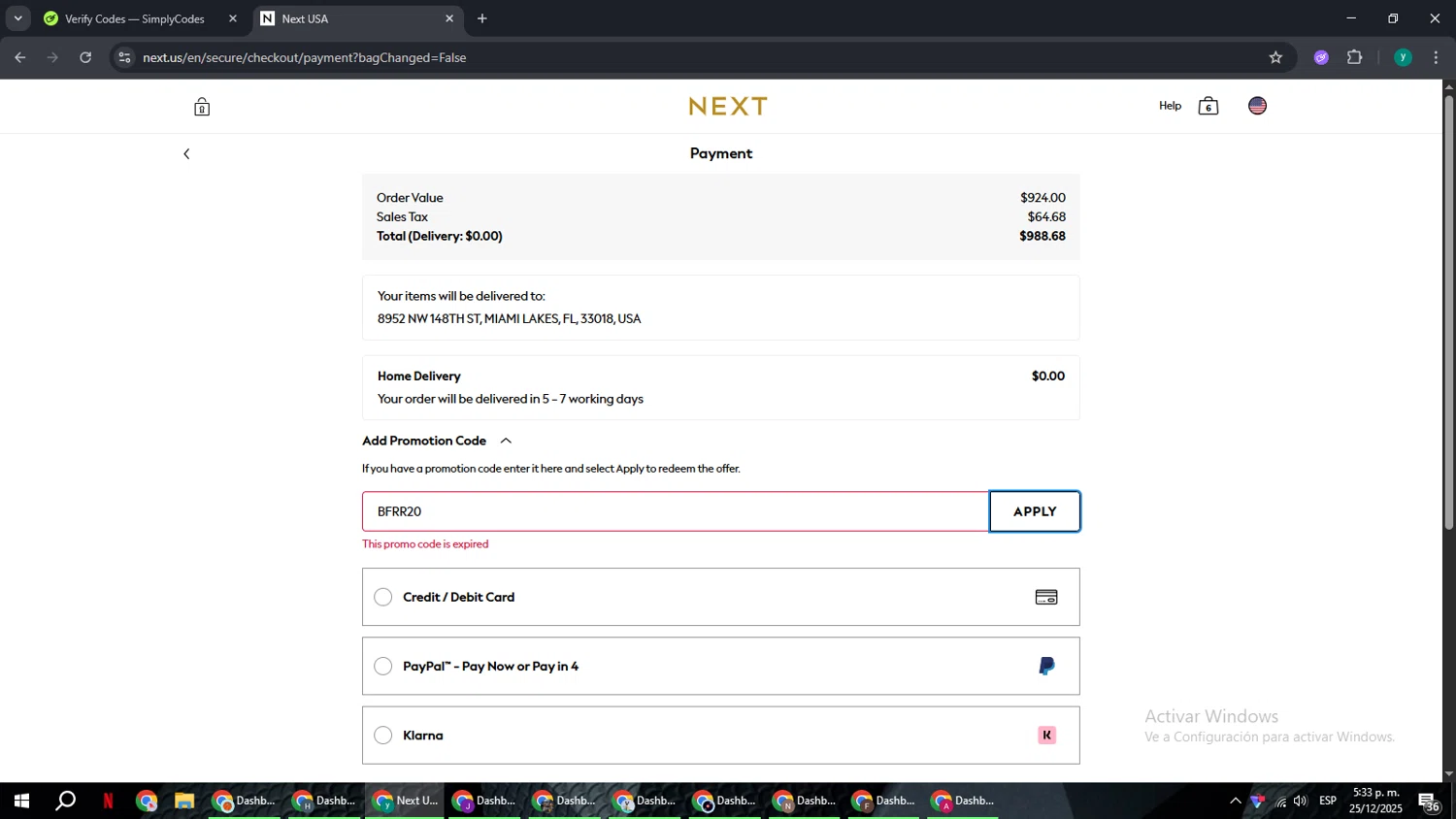View site information icon in address bar
1456x819 pixels.
click(x=124, y=57)
